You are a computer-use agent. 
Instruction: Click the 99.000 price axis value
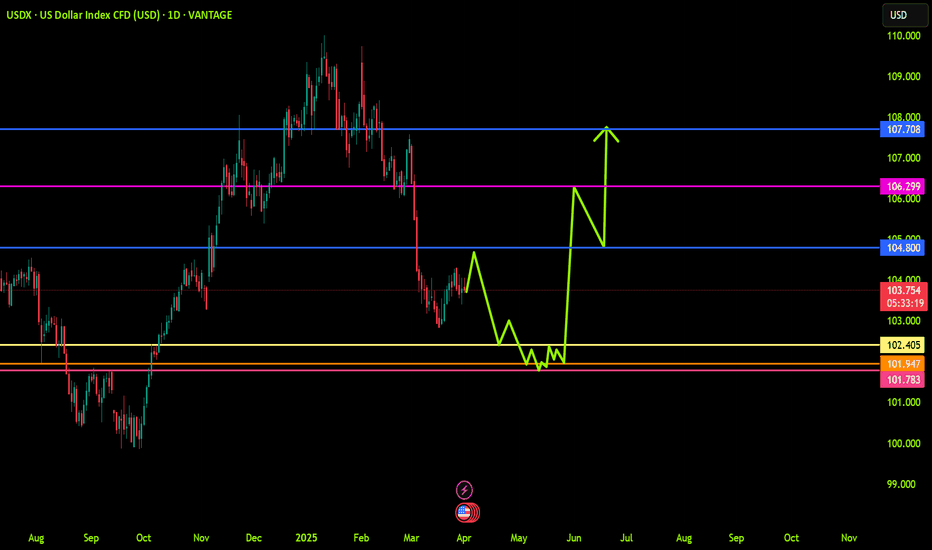pyautogui.click(x=901, y=484)
